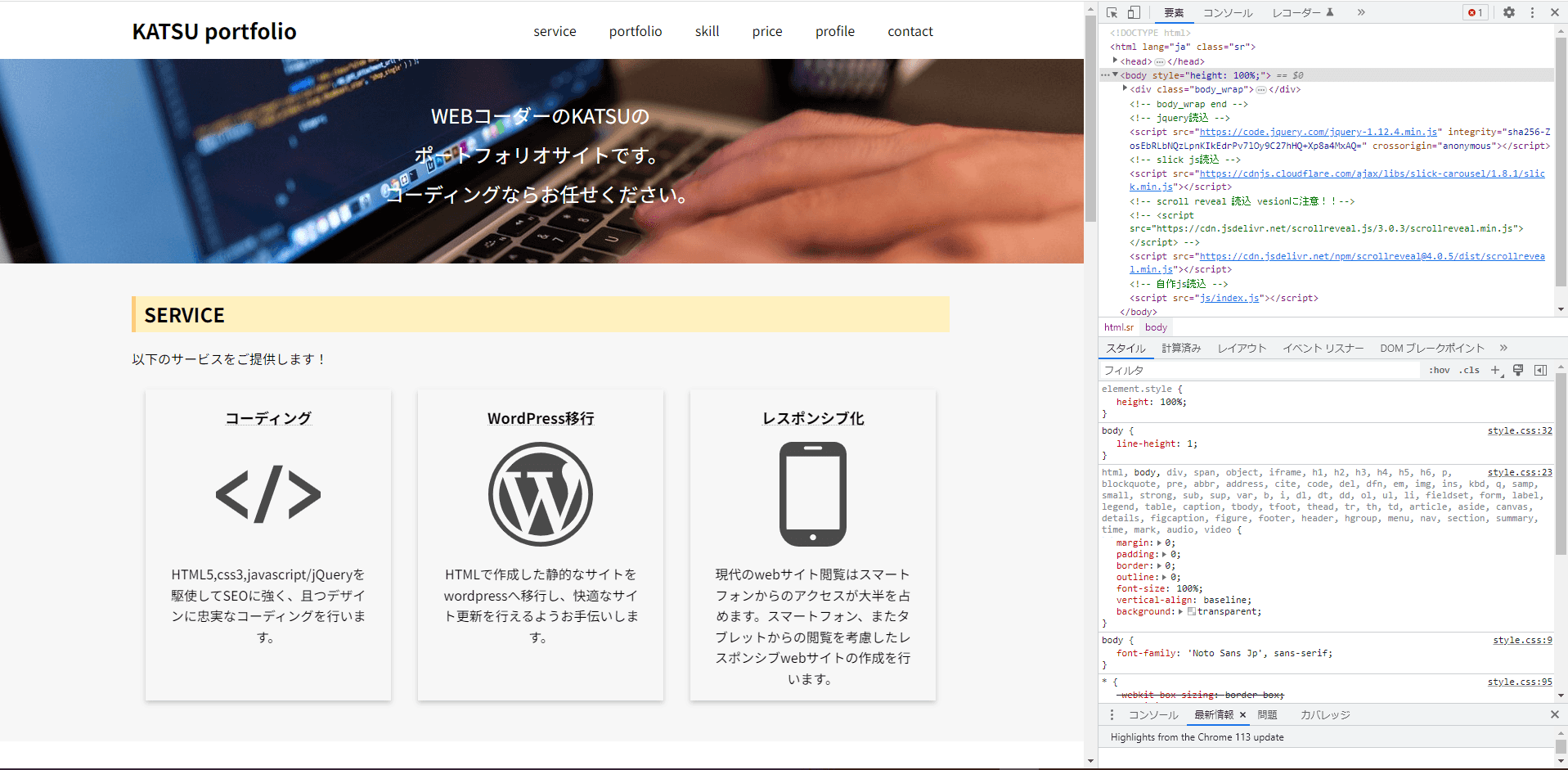
Task: Click the styles filter input field
Action: [x=1260, y=370]
